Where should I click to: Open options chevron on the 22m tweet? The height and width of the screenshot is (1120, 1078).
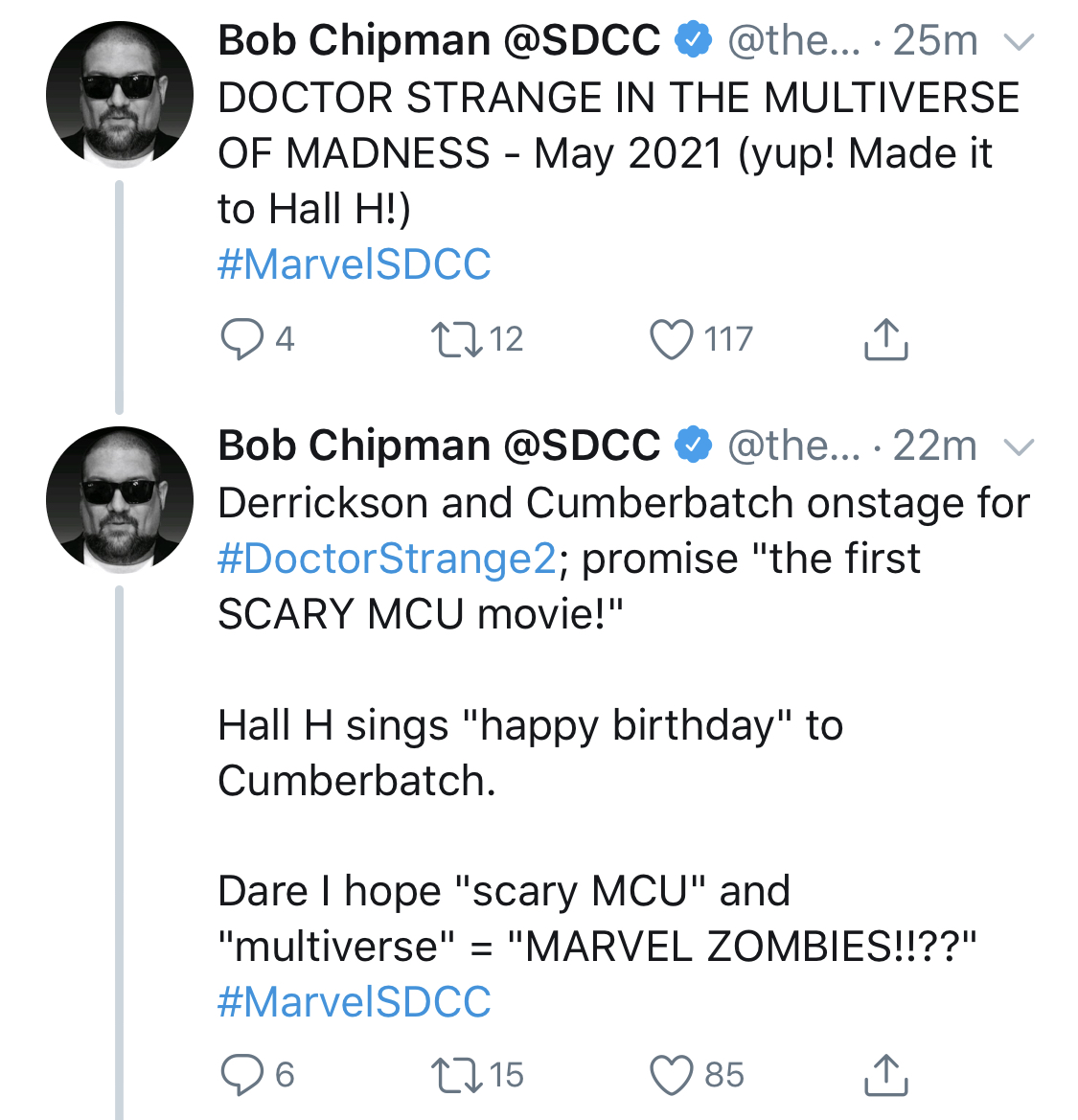pyautogui.click(x=1020, y=447)
